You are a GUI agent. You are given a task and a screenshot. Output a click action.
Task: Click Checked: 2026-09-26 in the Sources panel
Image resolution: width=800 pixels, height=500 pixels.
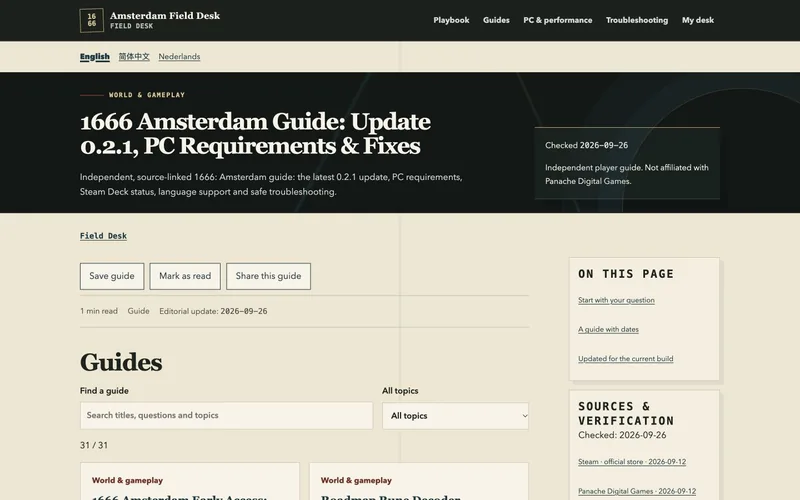point(622,435)
